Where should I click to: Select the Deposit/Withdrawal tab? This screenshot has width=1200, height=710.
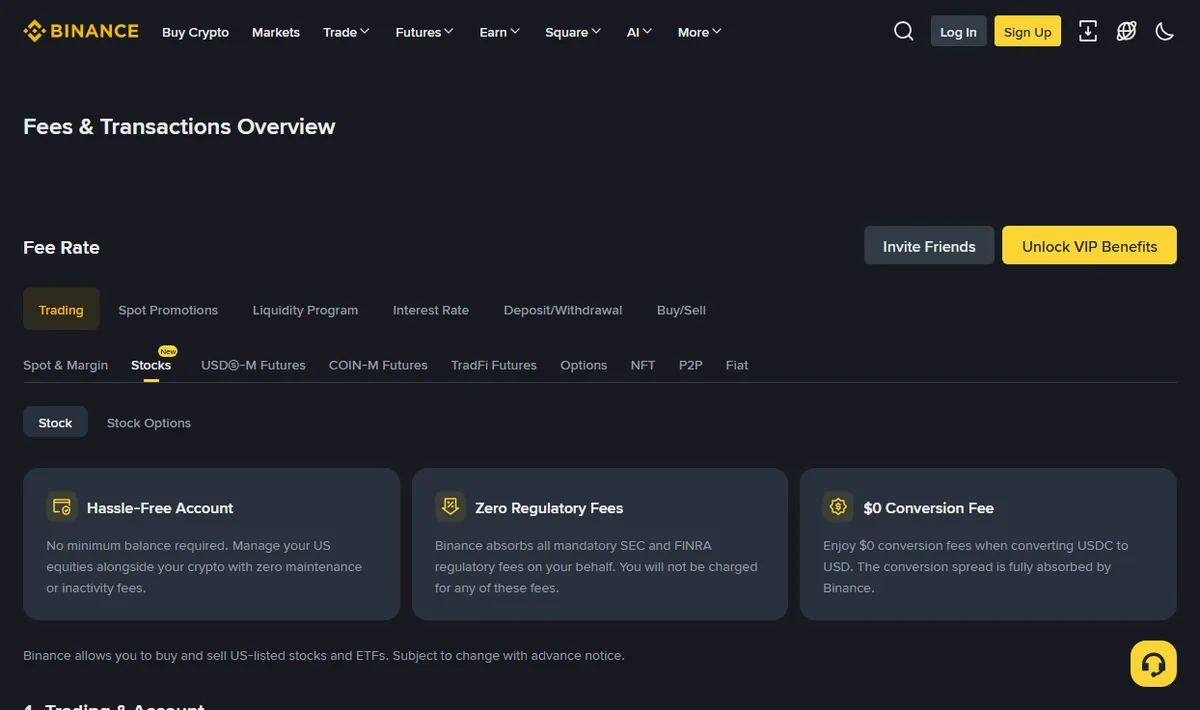563,310
